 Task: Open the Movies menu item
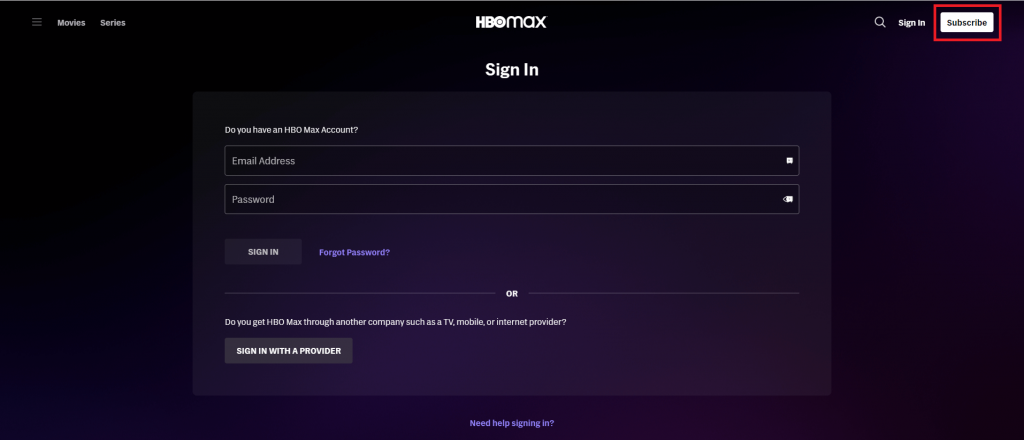[71, 23]
